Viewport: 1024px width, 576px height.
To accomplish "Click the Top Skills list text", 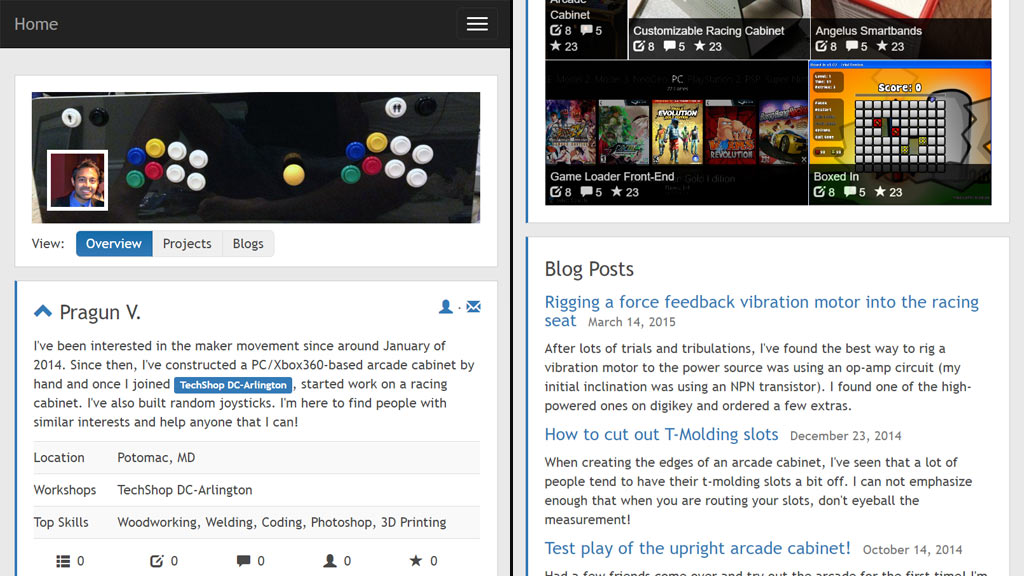I will tap(281, 522).
